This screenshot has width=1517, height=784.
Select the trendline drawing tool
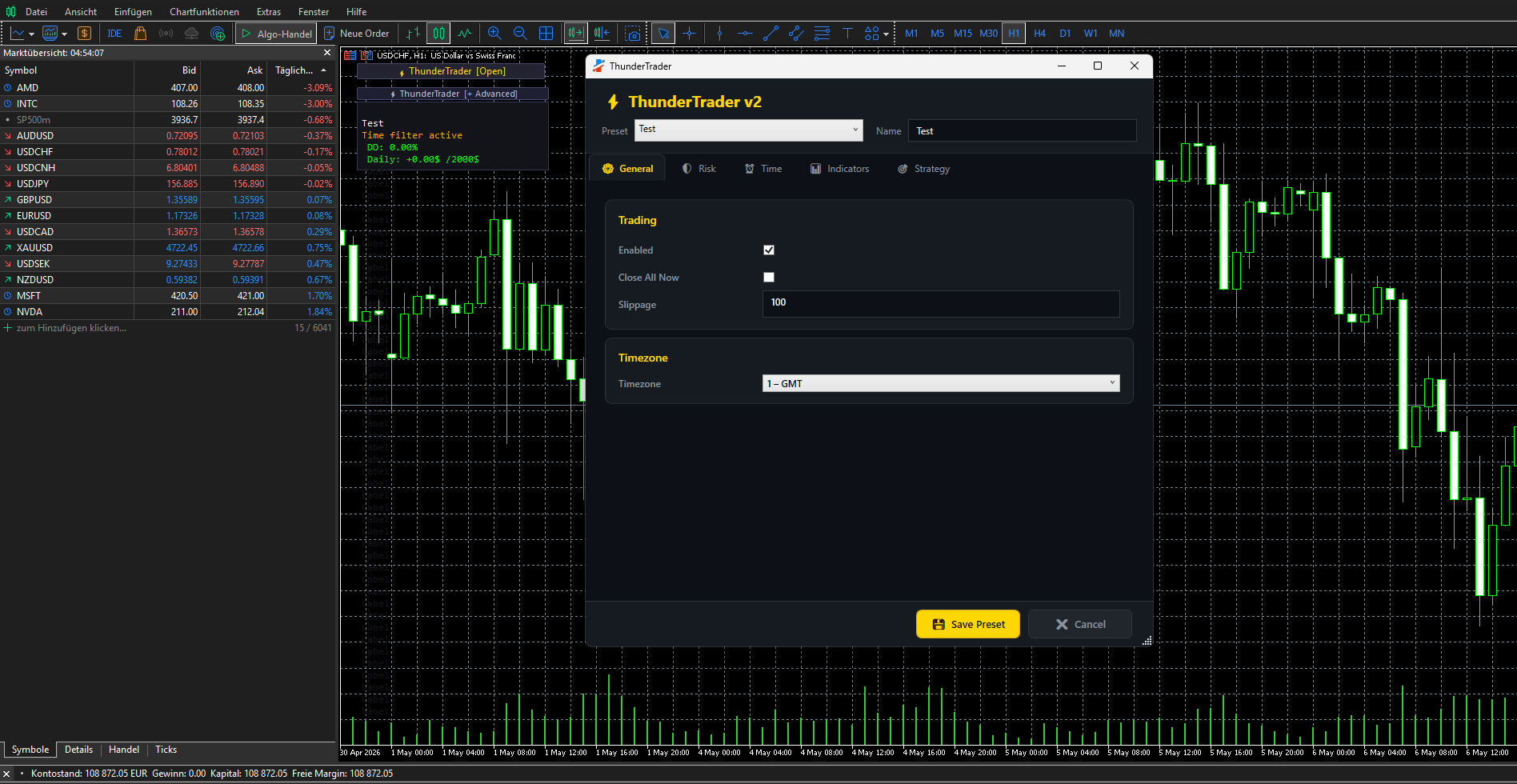coord(771,34)
